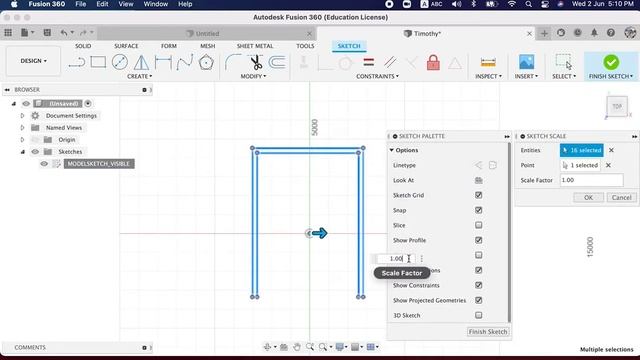The width and height of the screenshot is (640, 360).
Task: Click Finish Sketch button in palette
Action: tap(488, 332)
